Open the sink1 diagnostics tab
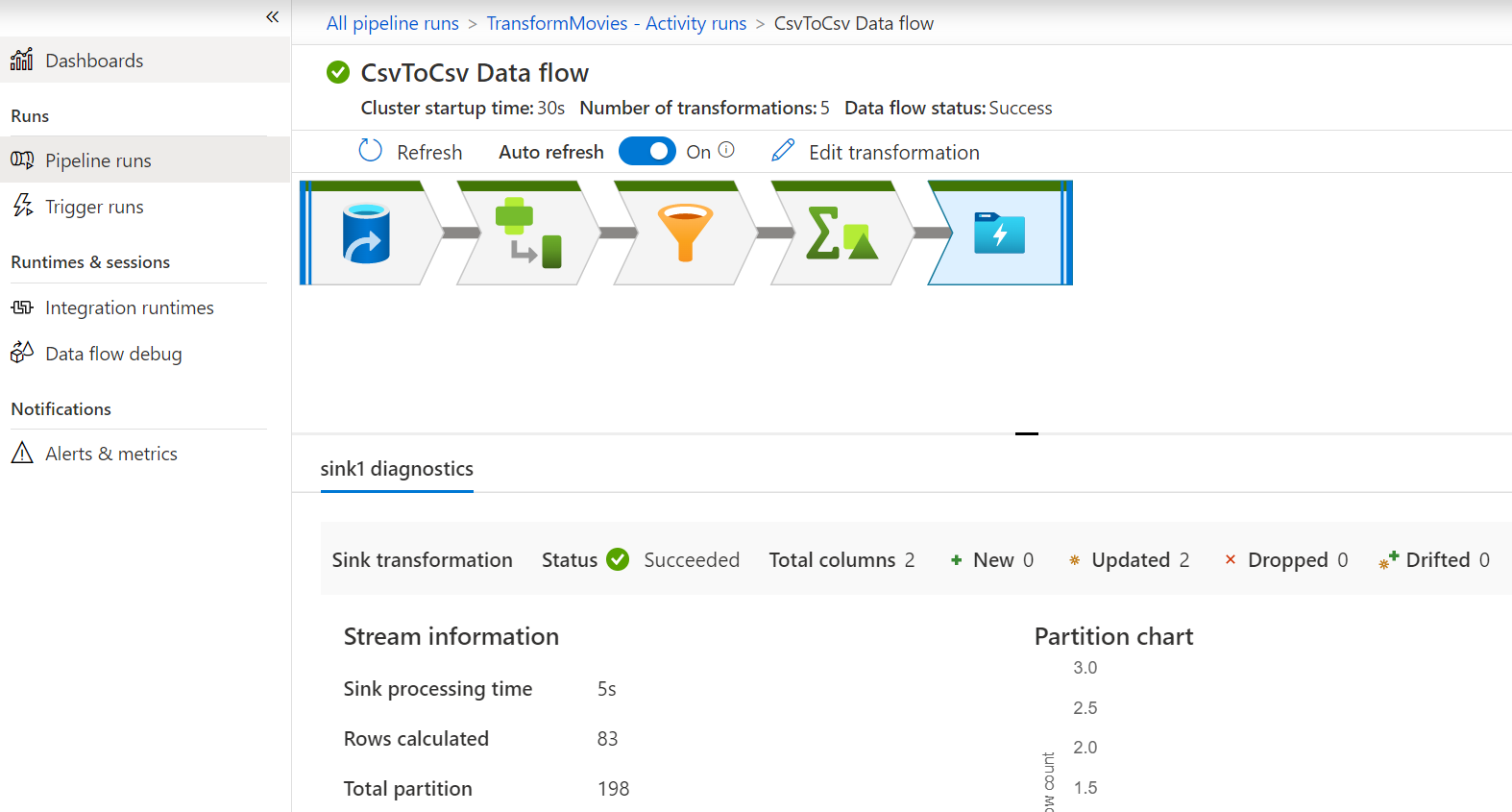 pos(397,469)
